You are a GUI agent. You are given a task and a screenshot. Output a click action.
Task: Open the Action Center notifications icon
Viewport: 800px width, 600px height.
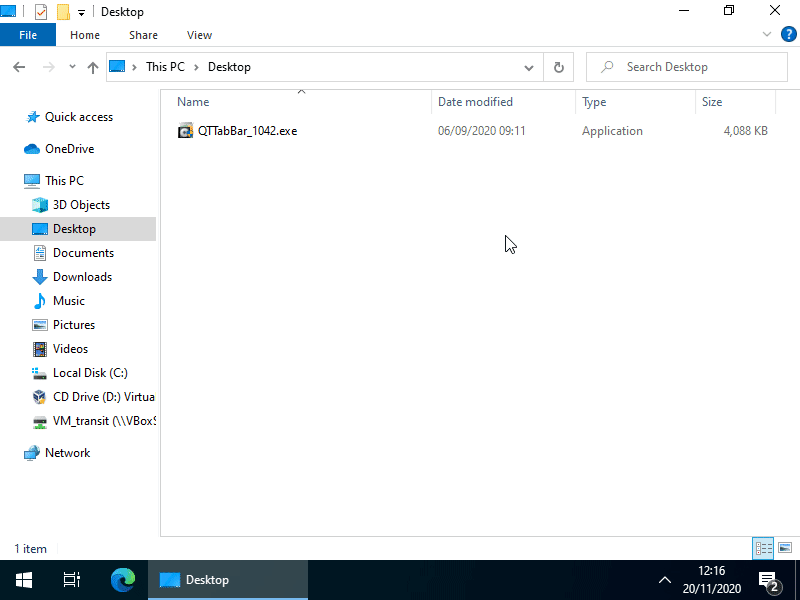click(x=770, y=581)
